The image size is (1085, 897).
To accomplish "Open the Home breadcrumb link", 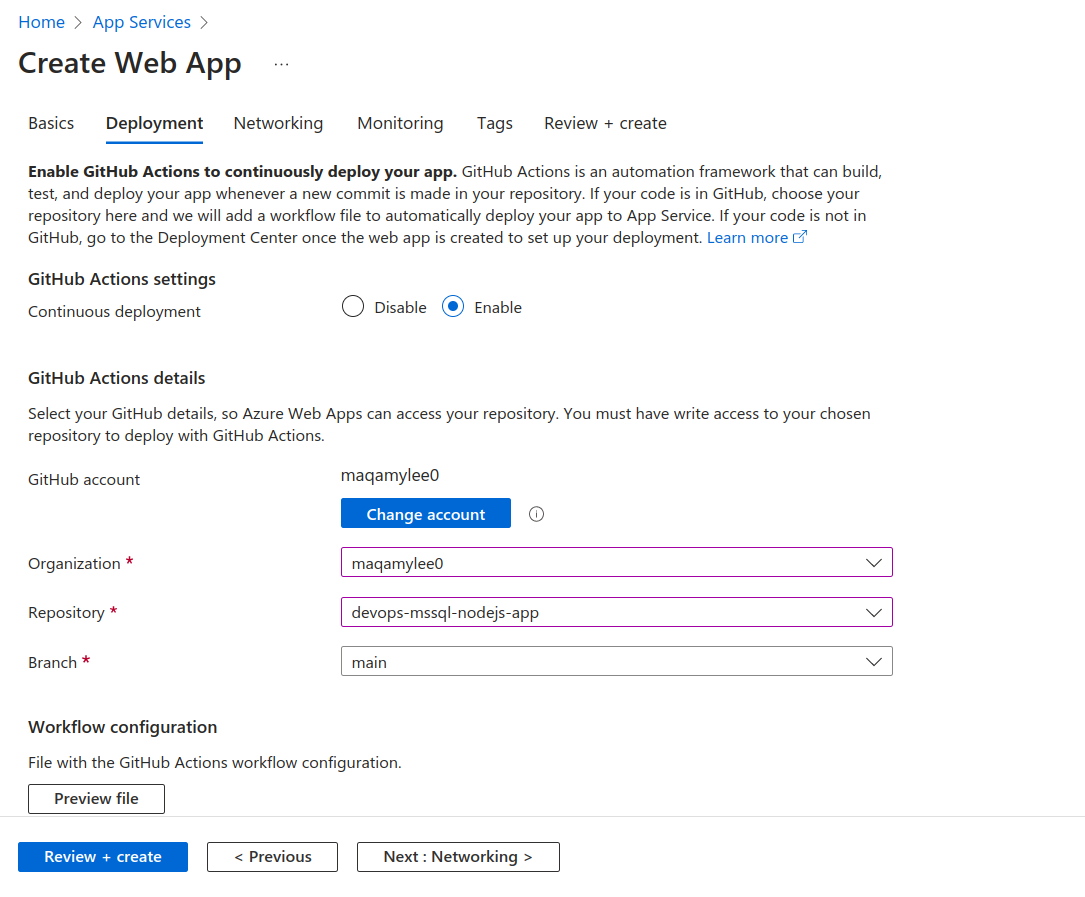I will tap(41, 22).
